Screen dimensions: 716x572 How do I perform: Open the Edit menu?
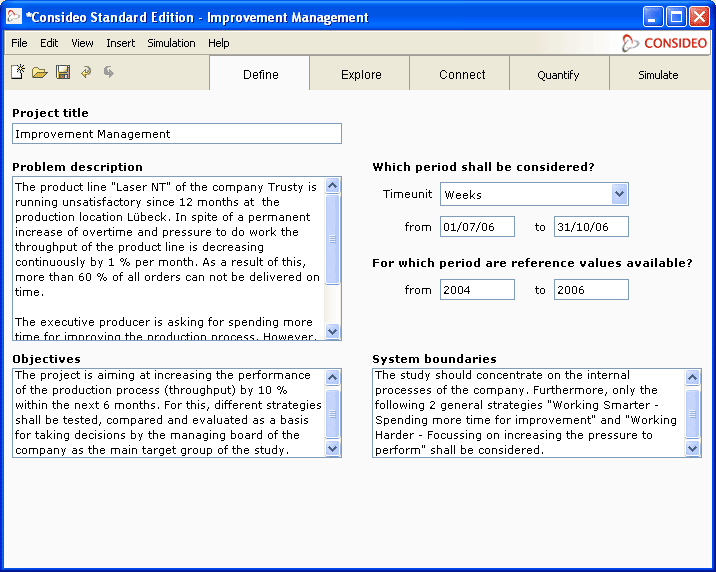tap(49, 43)
